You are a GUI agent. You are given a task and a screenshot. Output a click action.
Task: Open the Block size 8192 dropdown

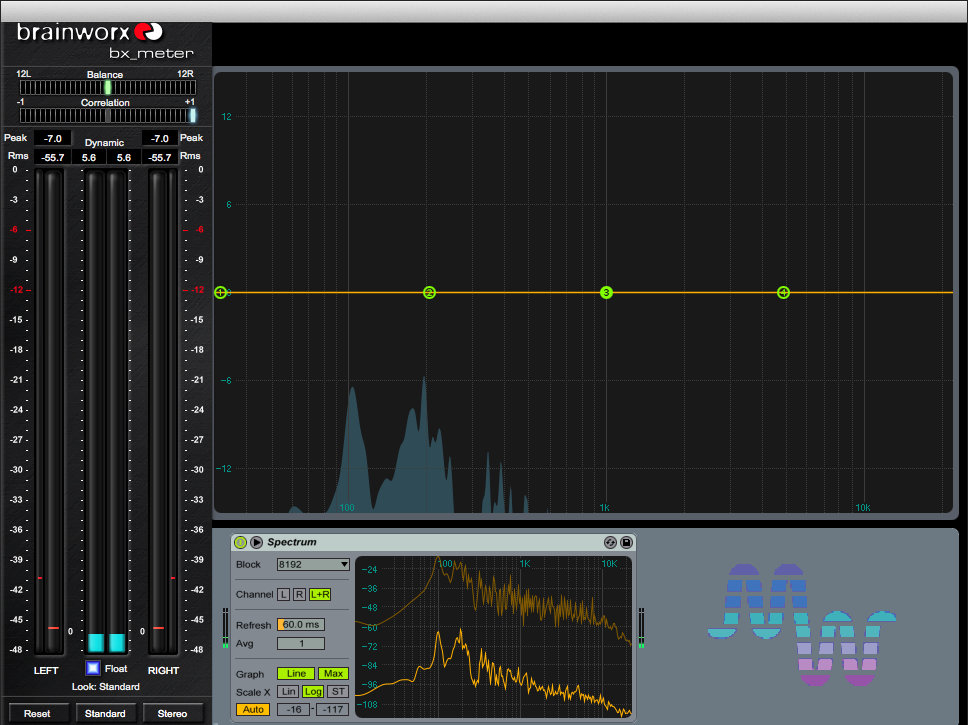[313, 564]
